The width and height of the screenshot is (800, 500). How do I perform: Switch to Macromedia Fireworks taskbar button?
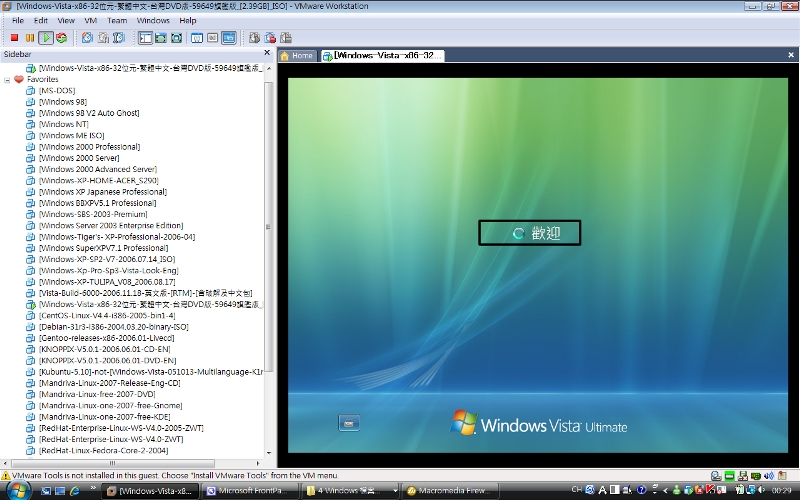click(x=451, y=491)
